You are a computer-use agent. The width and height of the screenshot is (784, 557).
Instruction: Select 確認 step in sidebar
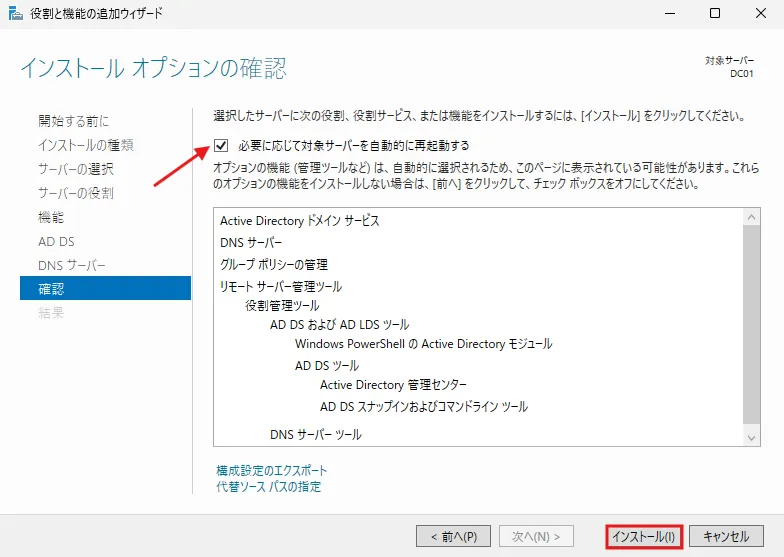106,288
